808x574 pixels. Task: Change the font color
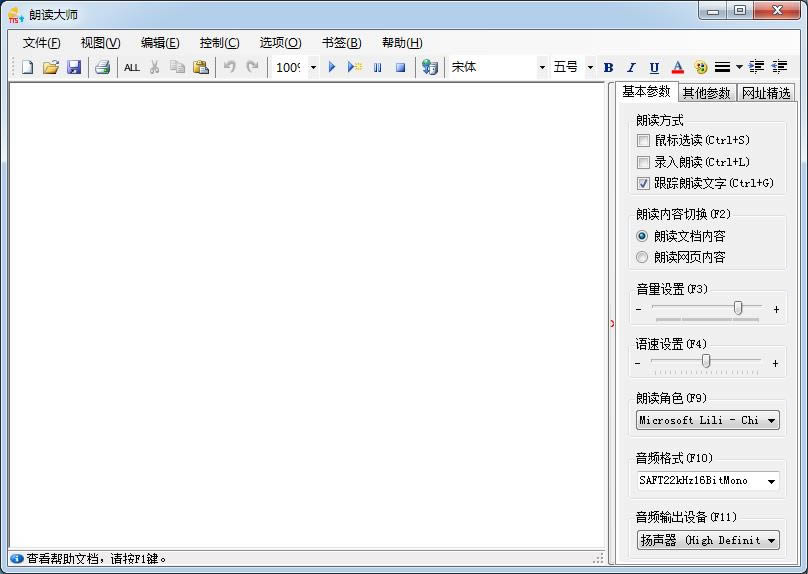pyautogui.click(x=678, y=67)
